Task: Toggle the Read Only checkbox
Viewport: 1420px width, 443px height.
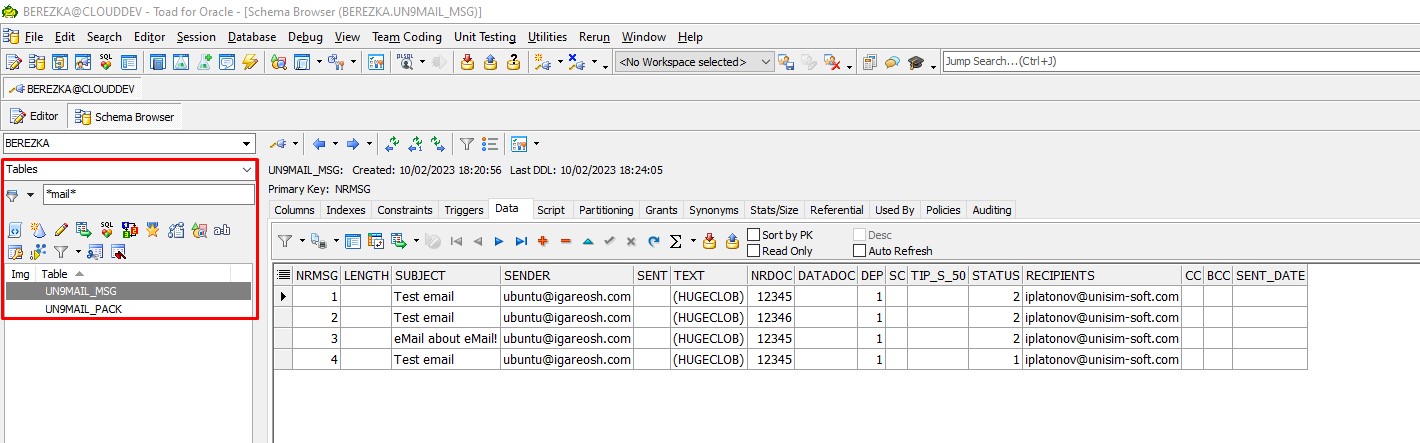Action: (x=754, y=251)
